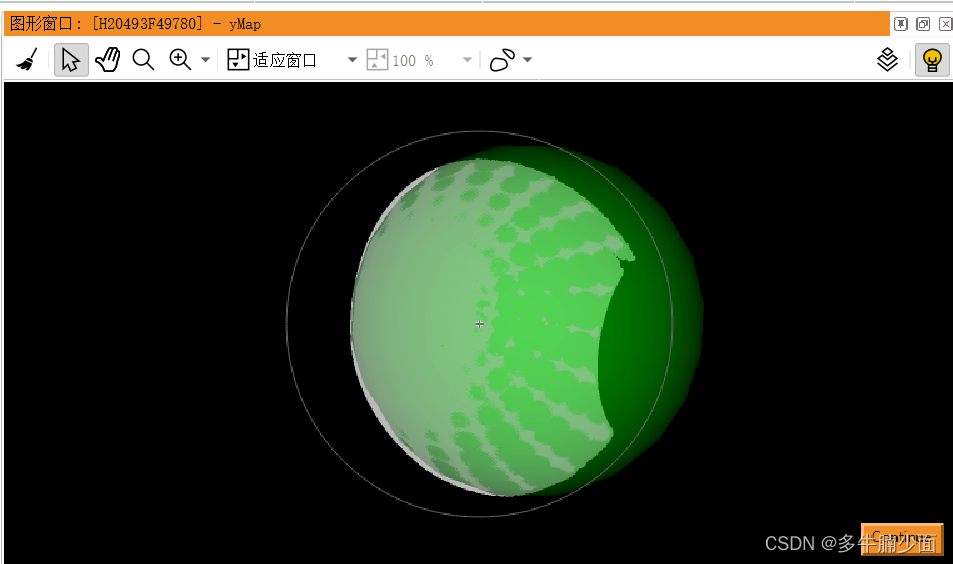Open the region shapes tool dropdown arrow
Viewport: 953px width, 564px height.
point(528,60)
